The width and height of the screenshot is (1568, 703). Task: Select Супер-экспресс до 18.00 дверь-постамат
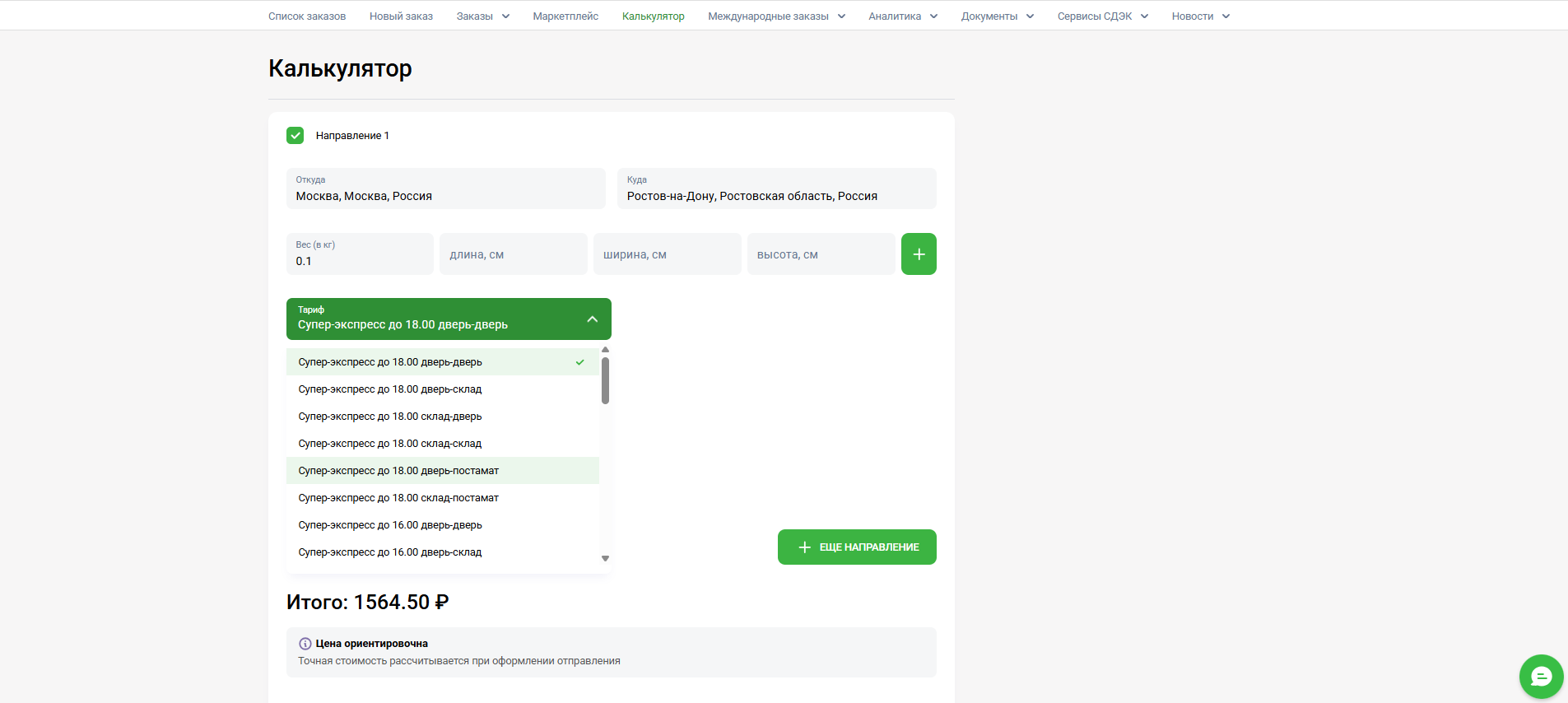(x=398, y=471)
